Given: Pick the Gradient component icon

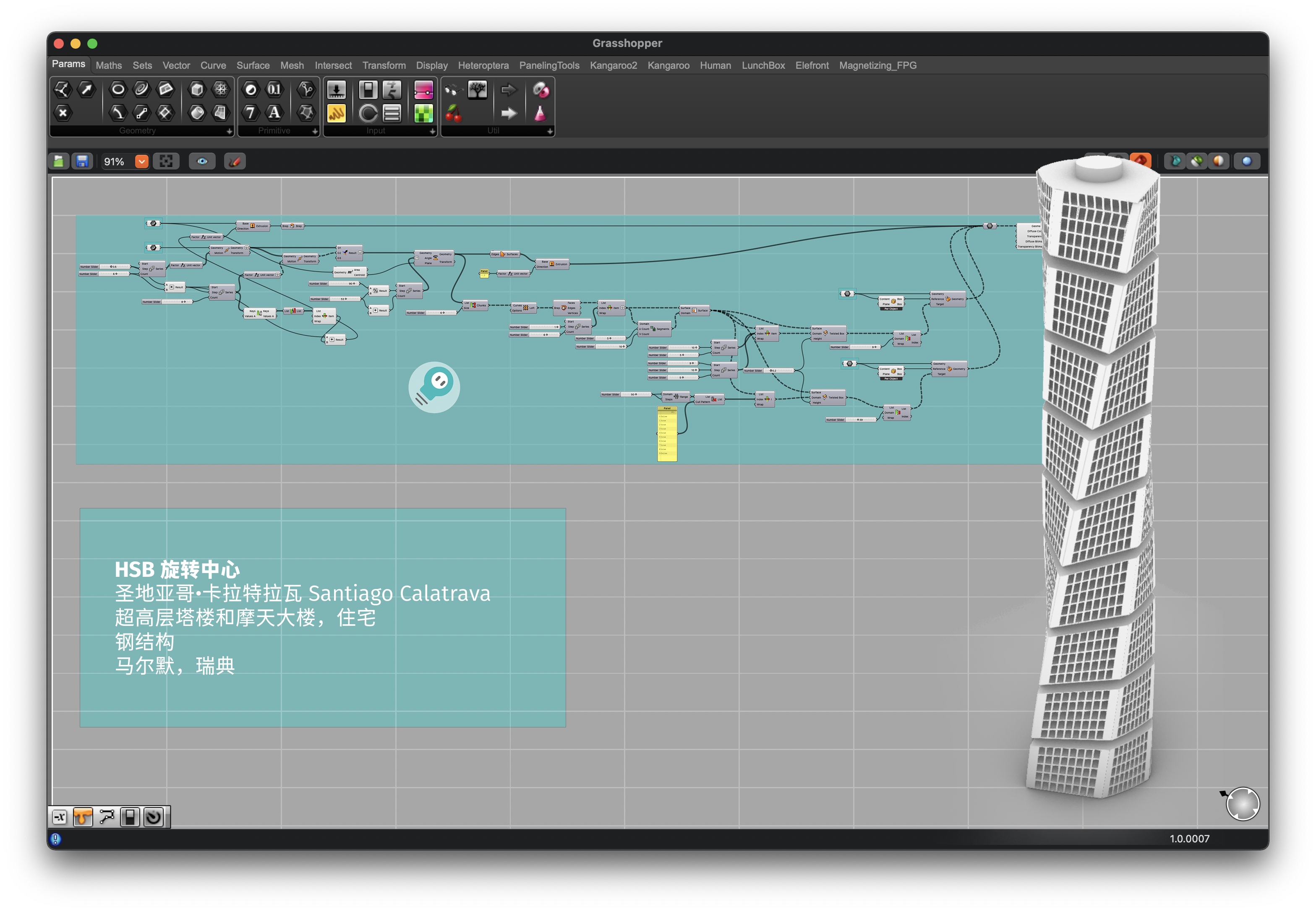Looking at the screenshot, I should click(x=423, y=90).
